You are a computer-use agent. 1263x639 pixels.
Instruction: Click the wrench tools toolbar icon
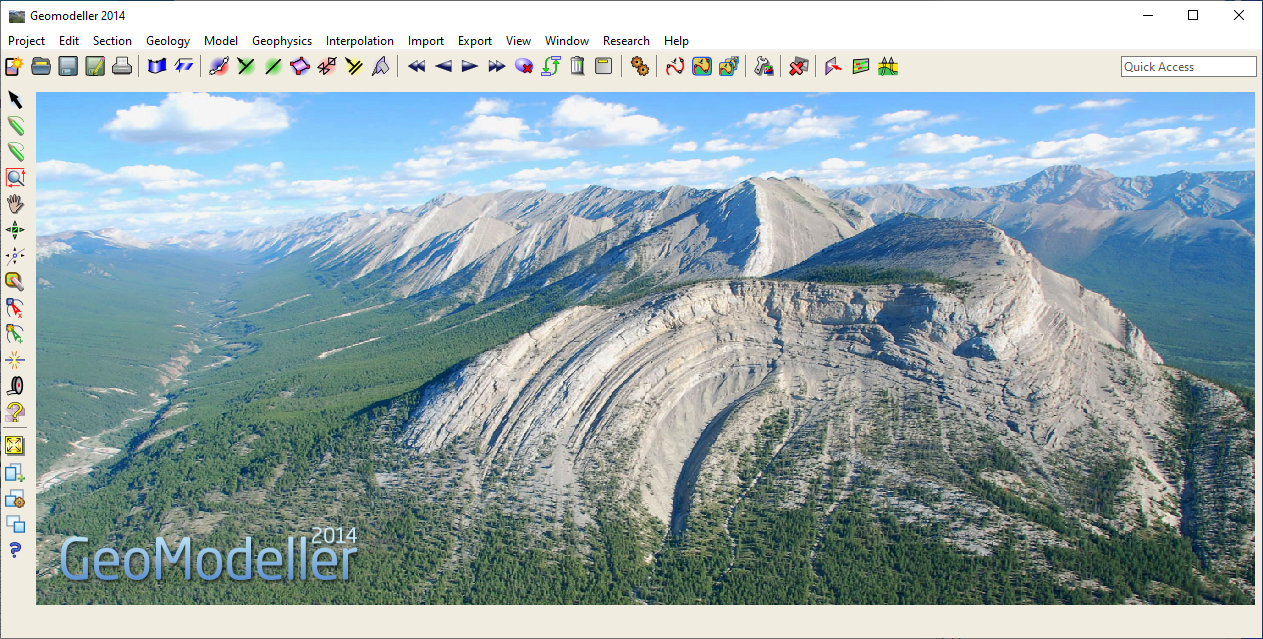pyautogui.click(x=764, y=67)
